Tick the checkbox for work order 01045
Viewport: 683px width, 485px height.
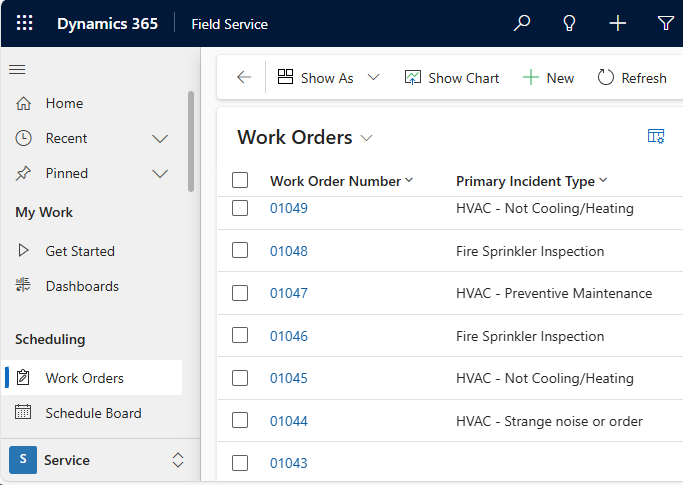pos(240,378)
